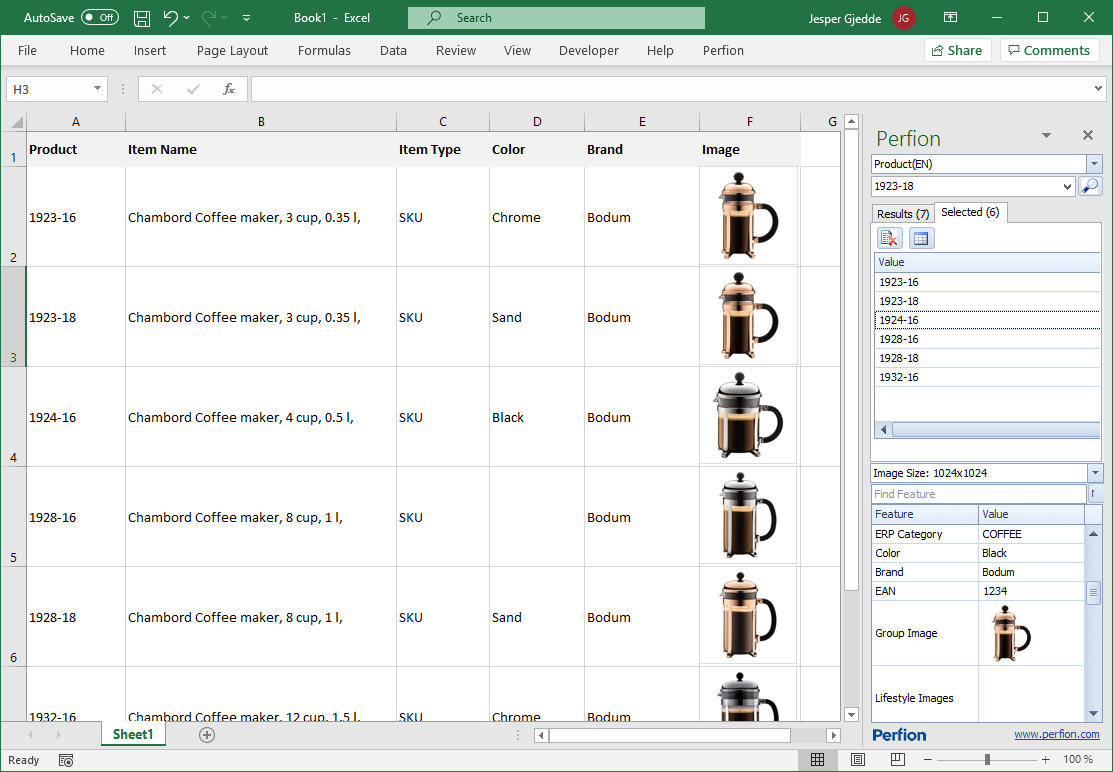1113x772 pixels.
Task: Open the Perfion ribbon tab
Action: point(723,51)
